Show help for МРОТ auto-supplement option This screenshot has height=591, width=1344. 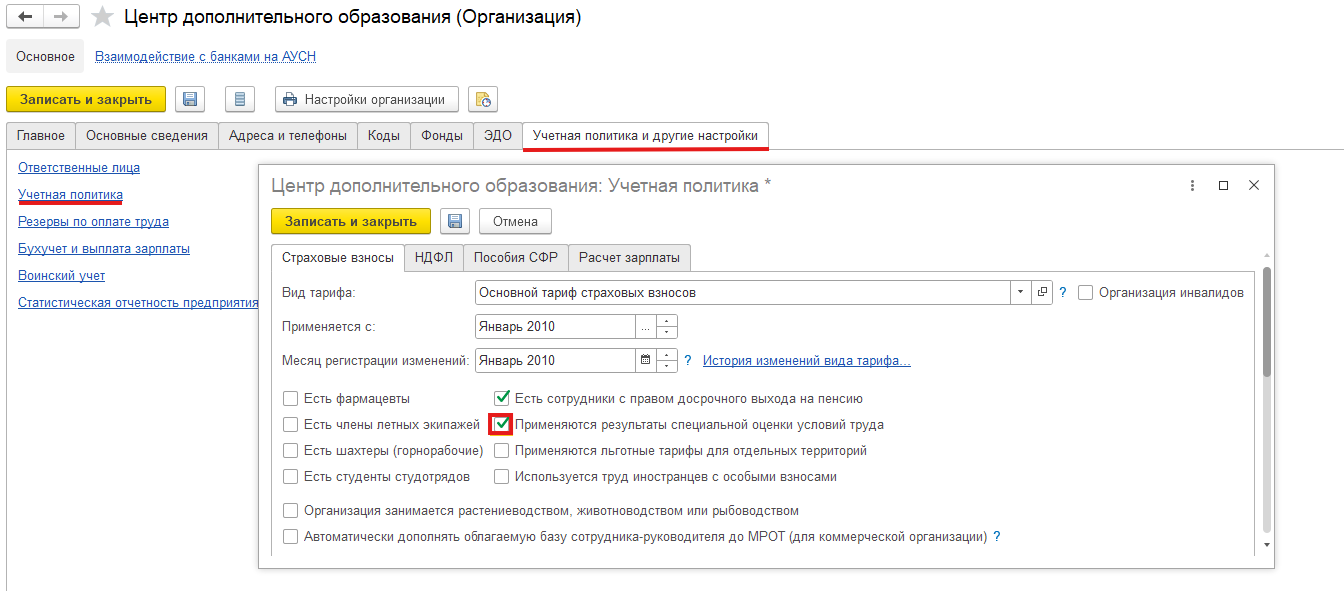(x=997, y=536)
